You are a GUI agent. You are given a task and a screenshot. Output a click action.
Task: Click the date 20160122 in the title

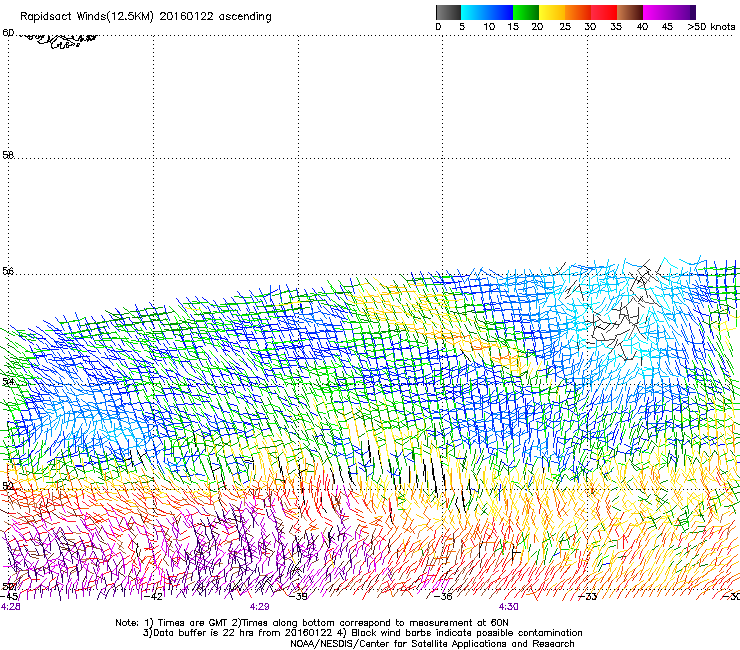(x=186, y=17)
